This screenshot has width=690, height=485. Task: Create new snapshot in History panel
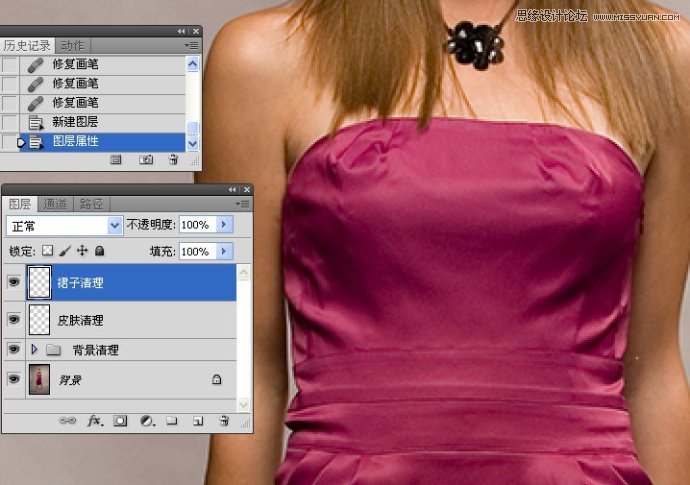pyautogui.click(x=146, y=159)
